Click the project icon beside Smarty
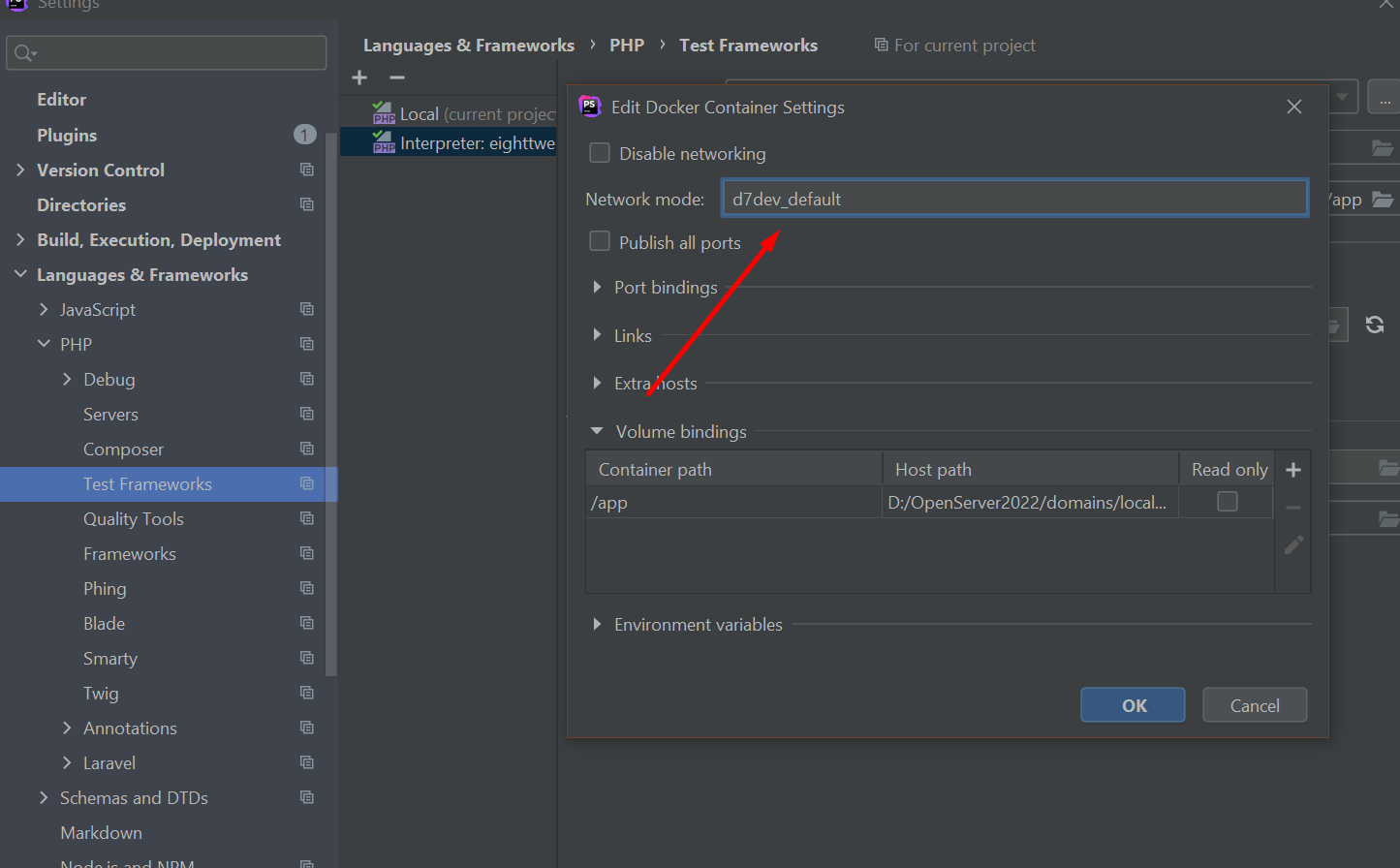The width and height of the screenshot is (1400, 868). [307, 658]
